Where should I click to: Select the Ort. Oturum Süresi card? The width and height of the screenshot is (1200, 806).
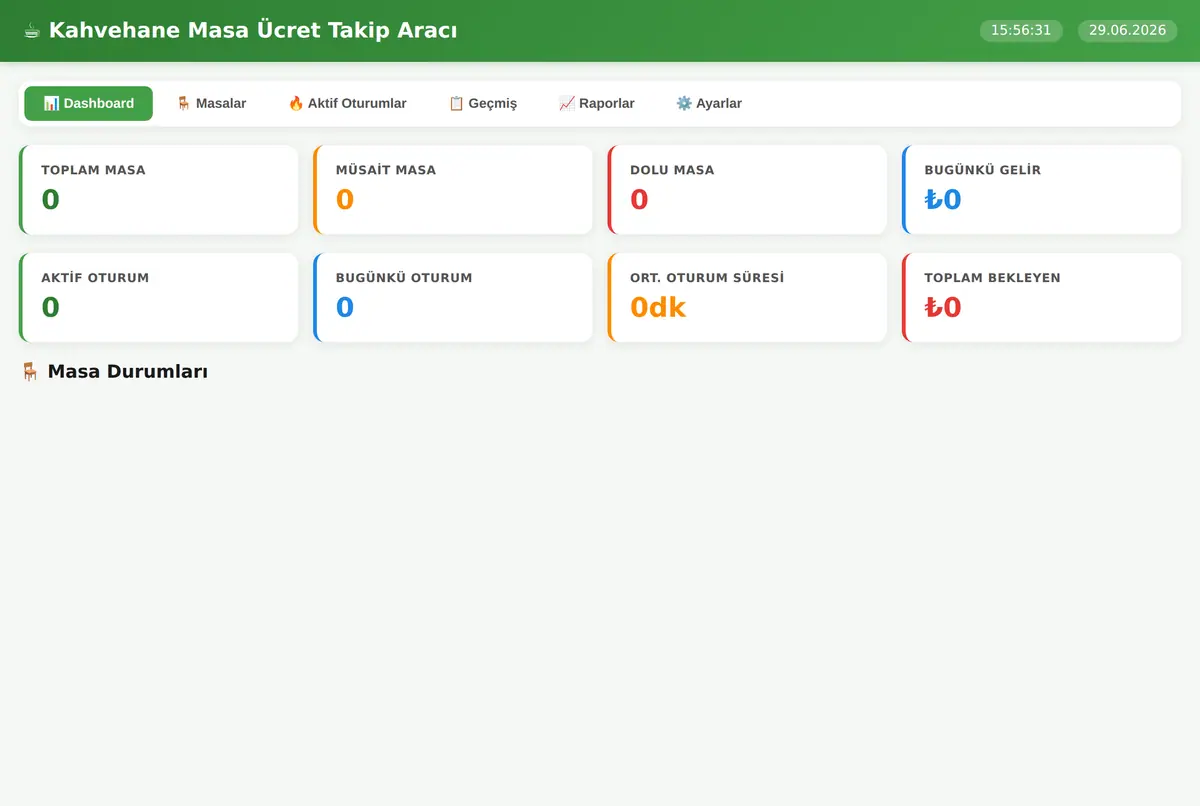coord(747,298)
